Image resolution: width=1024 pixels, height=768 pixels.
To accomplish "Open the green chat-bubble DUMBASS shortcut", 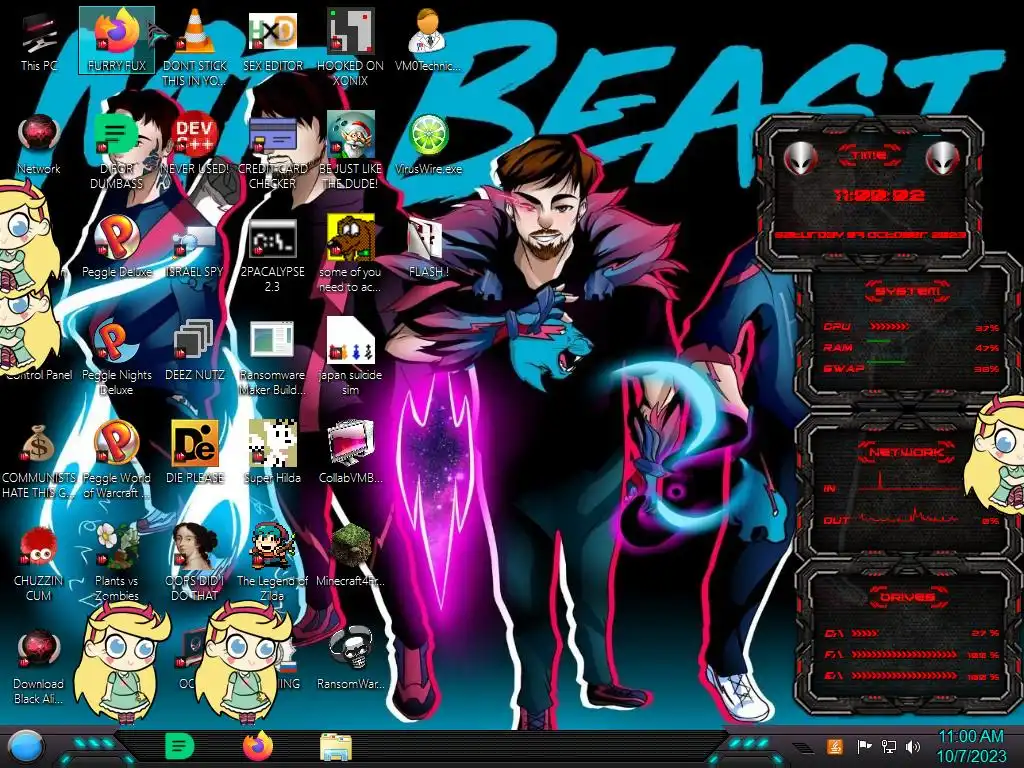I will (x=117, y=152).
